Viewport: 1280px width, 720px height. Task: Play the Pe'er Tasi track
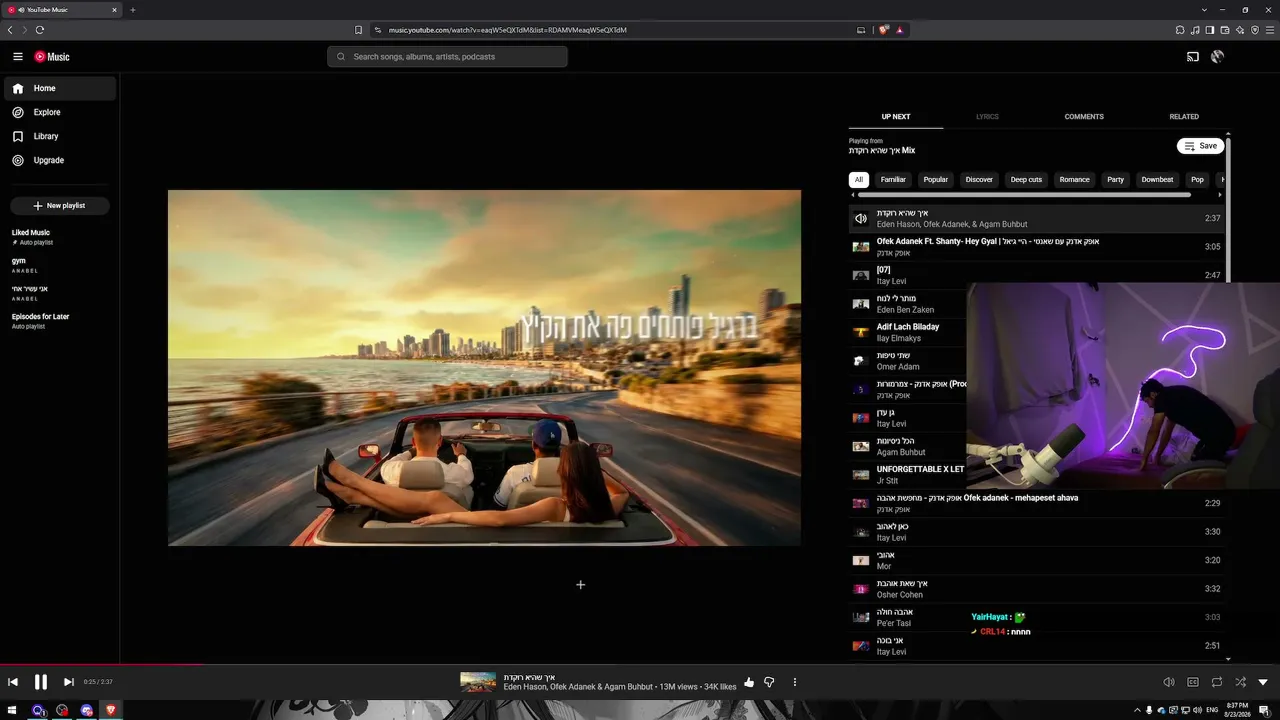1036,617
